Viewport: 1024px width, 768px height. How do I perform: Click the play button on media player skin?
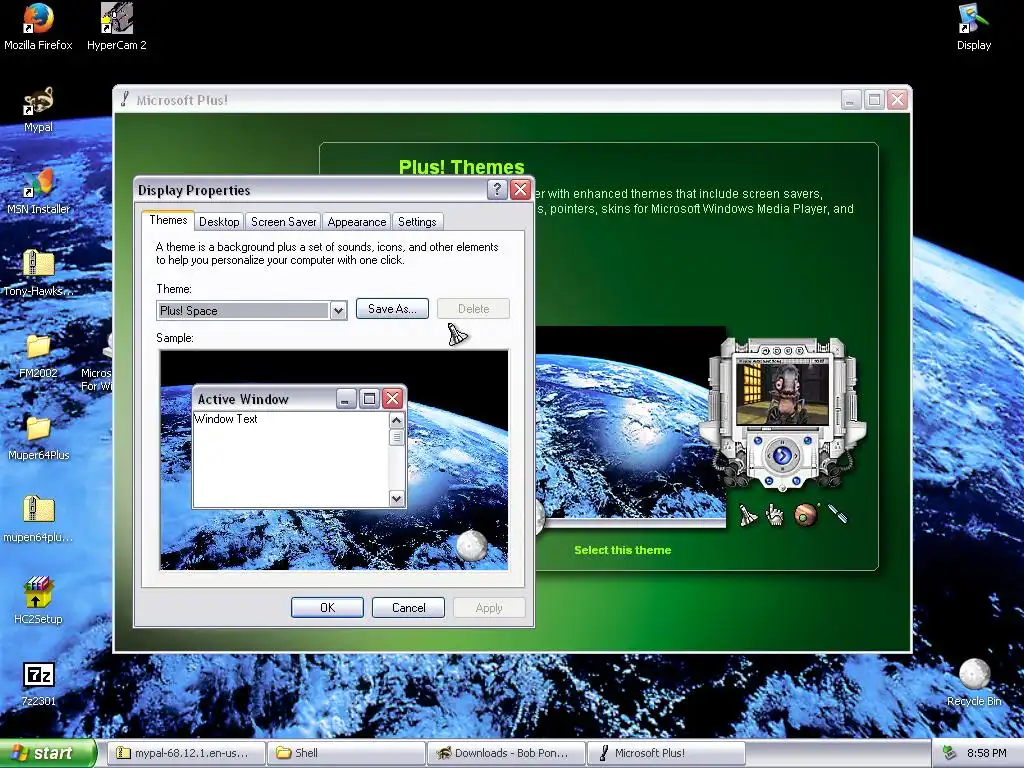coord(782,455)
